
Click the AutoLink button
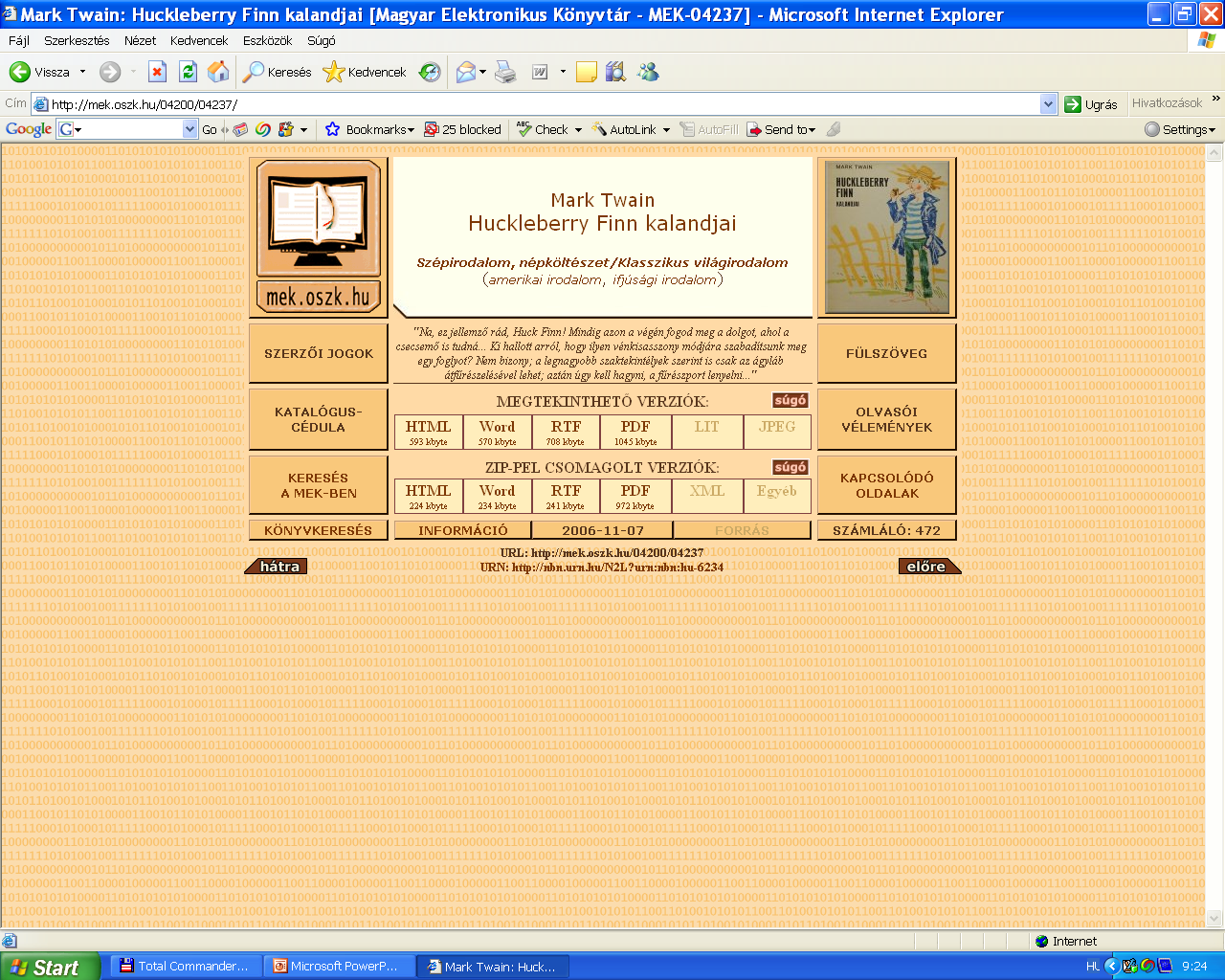pos(624,129)
